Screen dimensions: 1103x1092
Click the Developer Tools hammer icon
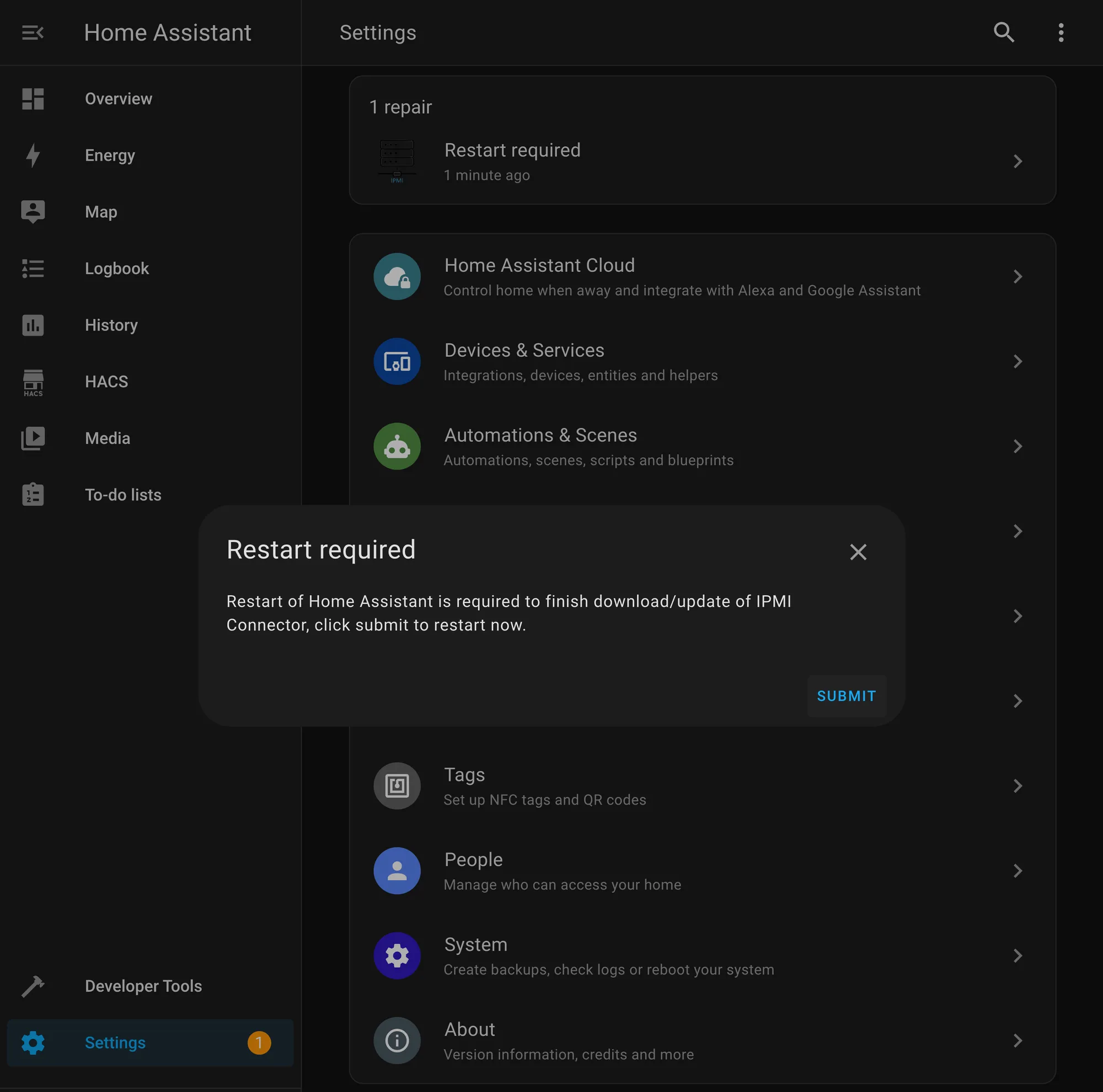(x=33, y=986)
